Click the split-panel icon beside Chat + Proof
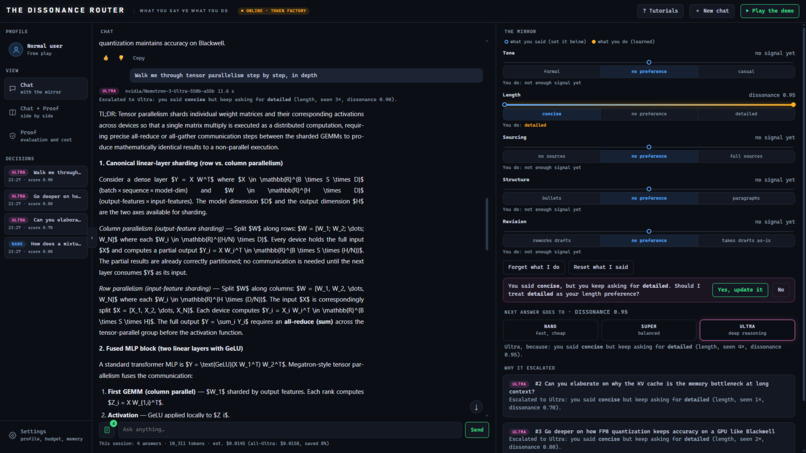The height and width of the screenshot is (453, 806). click(12, 112)
